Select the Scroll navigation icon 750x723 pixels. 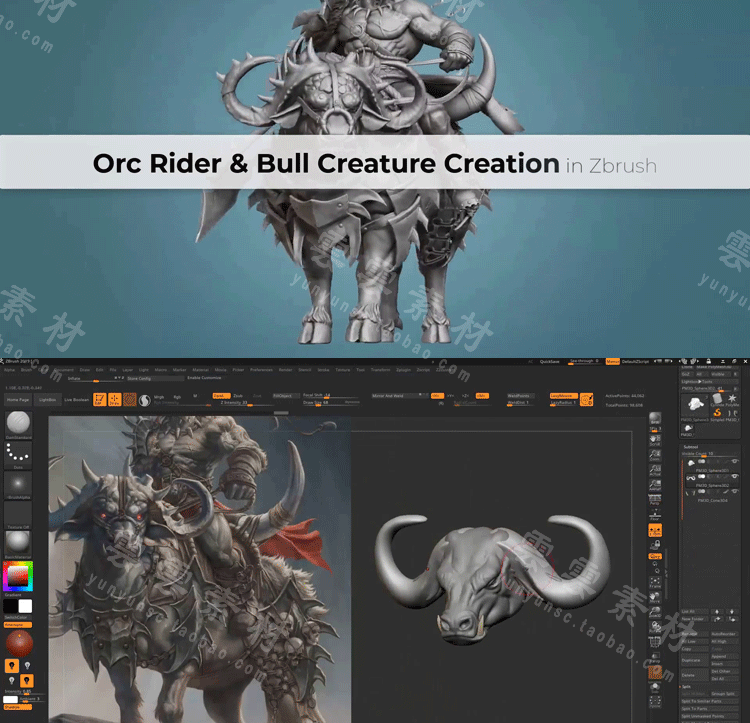click(655, 439)
